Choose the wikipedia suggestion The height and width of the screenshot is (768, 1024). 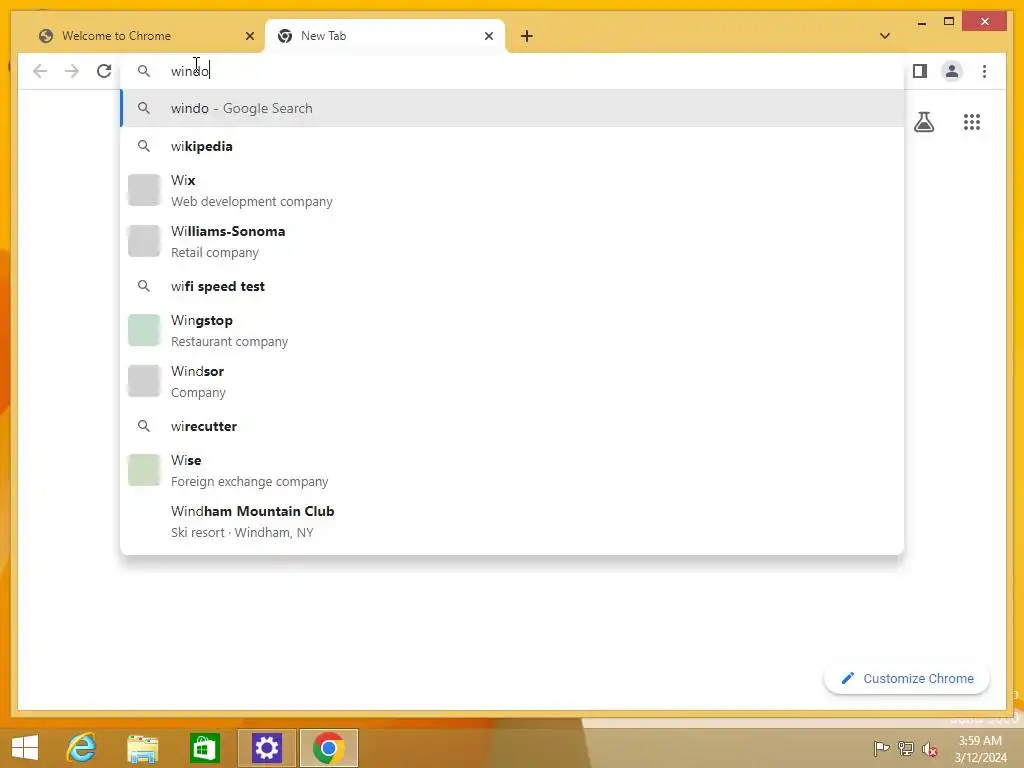coord(512,146)
